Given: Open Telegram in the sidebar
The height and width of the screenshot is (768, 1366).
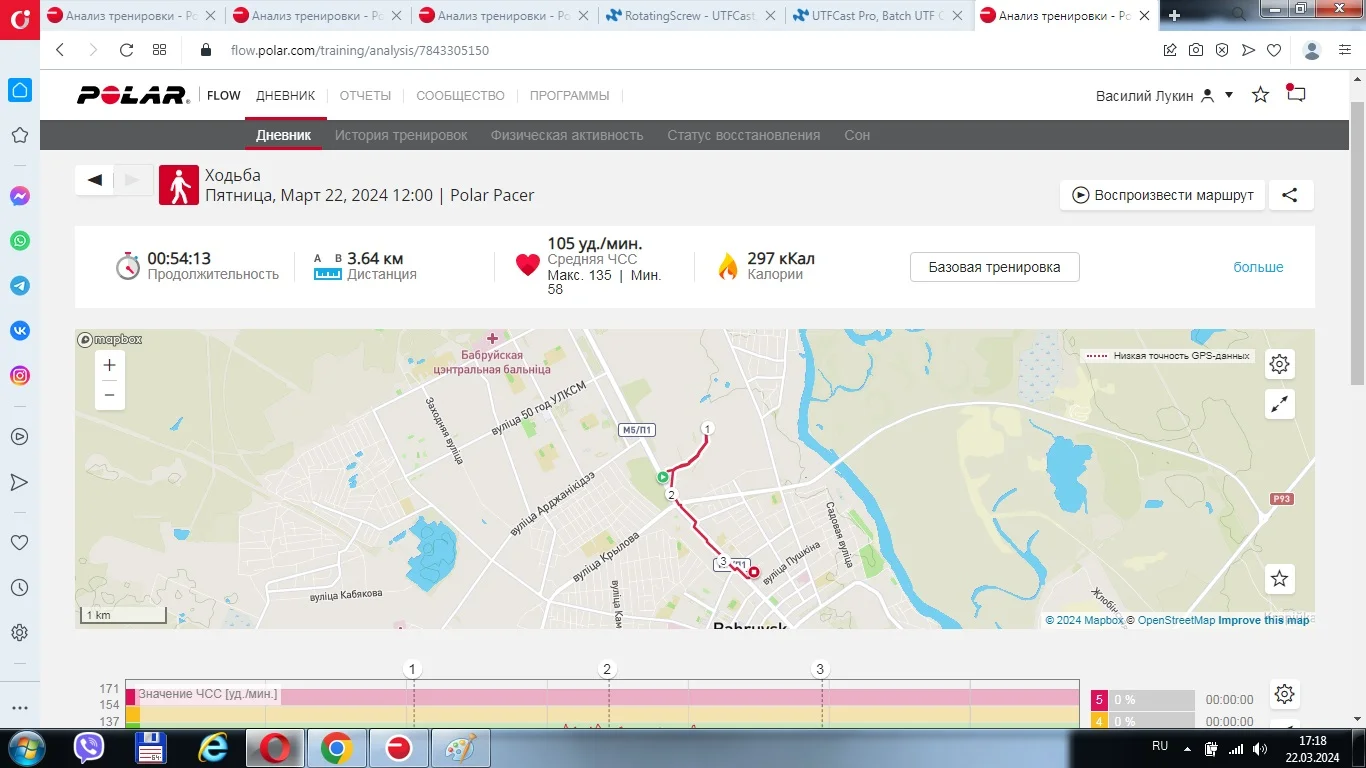Looking at the screenshot, I should [x=19, y=286].
